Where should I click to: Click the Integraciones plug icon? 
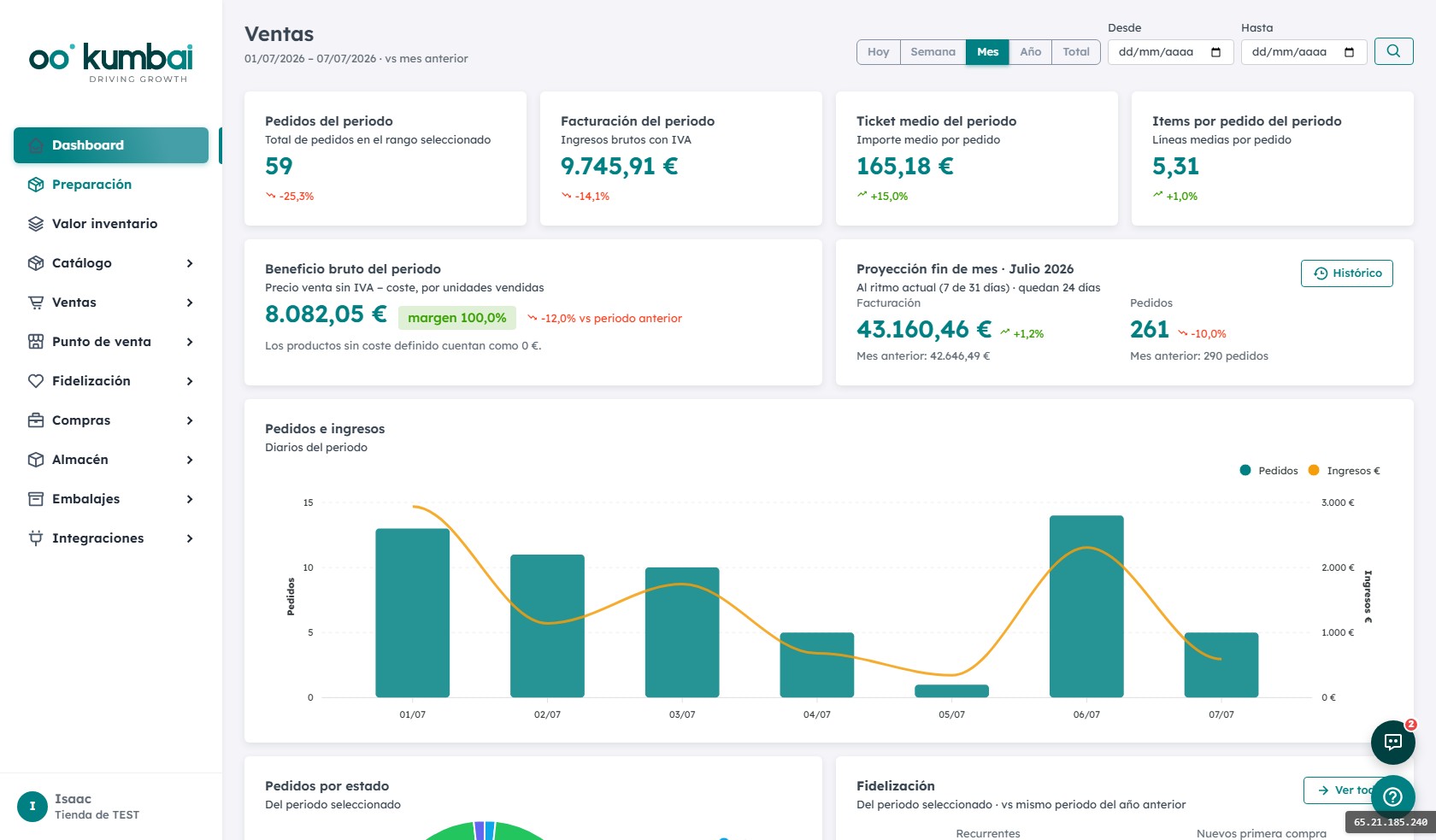[36, 538]
